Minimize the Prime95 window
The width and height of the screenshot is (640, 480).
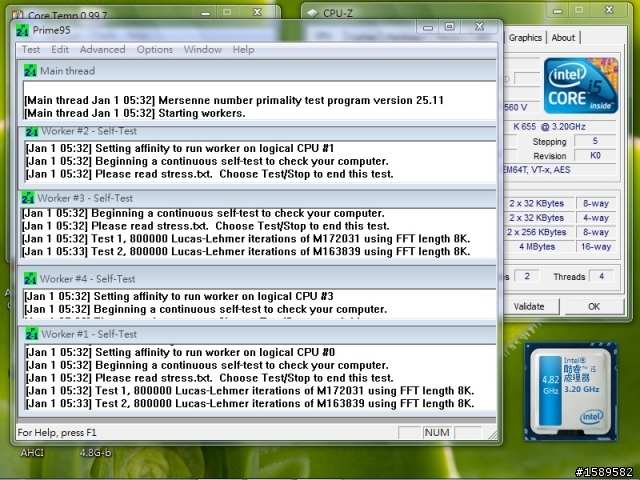[x=428, y=27]
